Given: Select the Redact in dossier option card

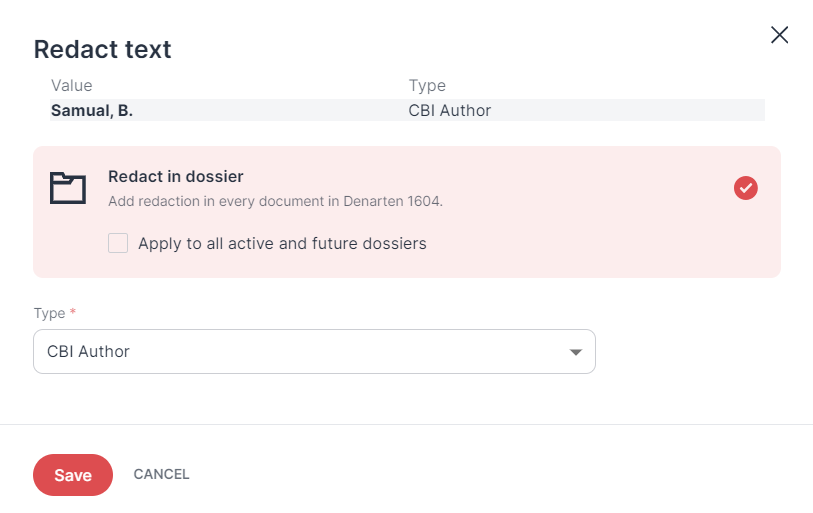Looking at the screenshot, I should coord(407,212).
